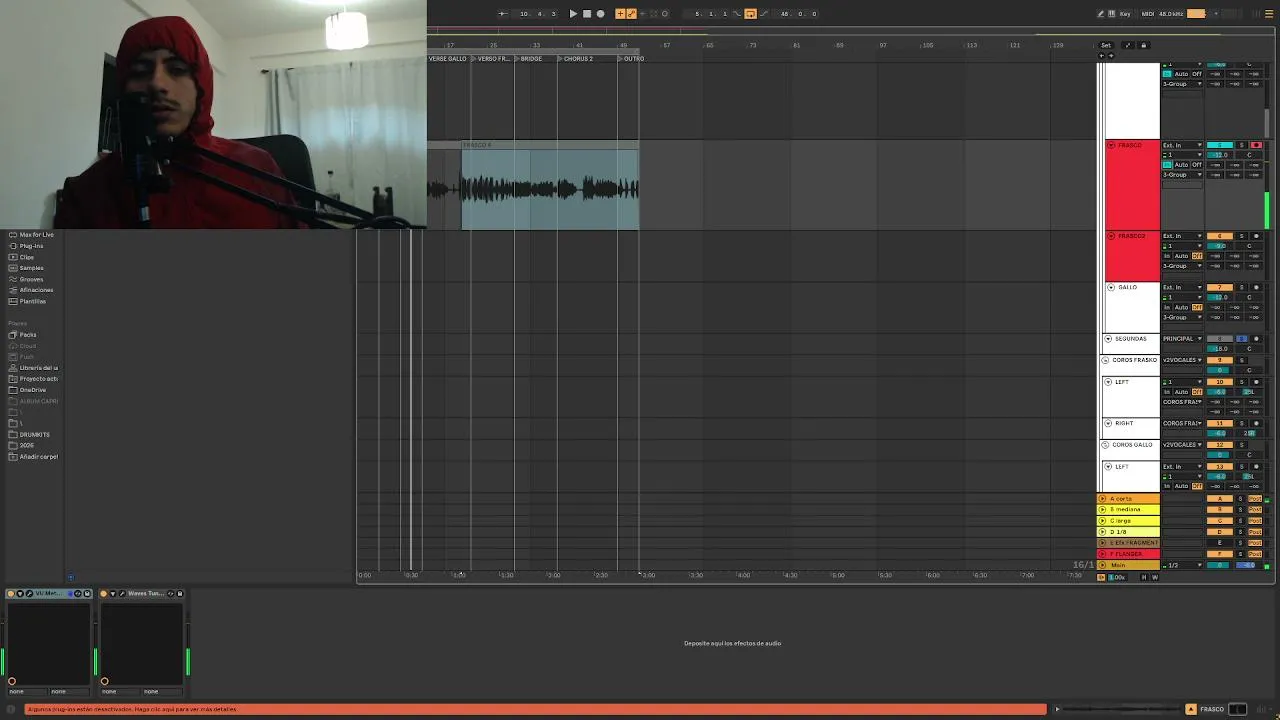Click the Set locator button
1280x720 pixels.
[1106, 45]
